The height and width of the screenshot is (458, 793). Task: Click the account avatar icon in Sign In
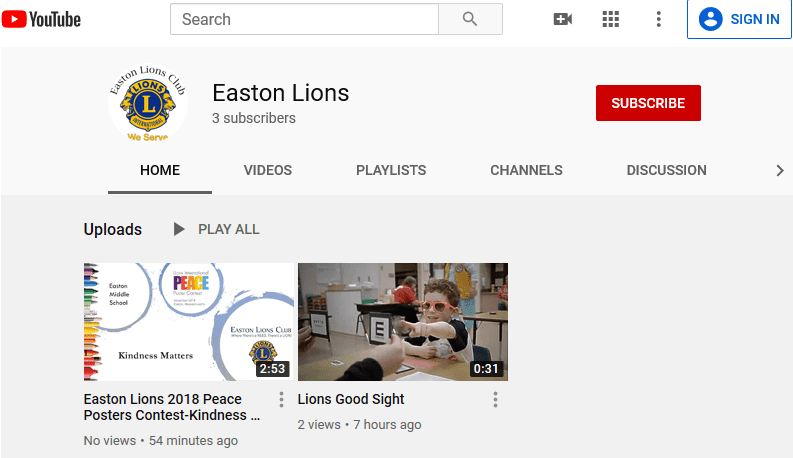tap(711, 19)
